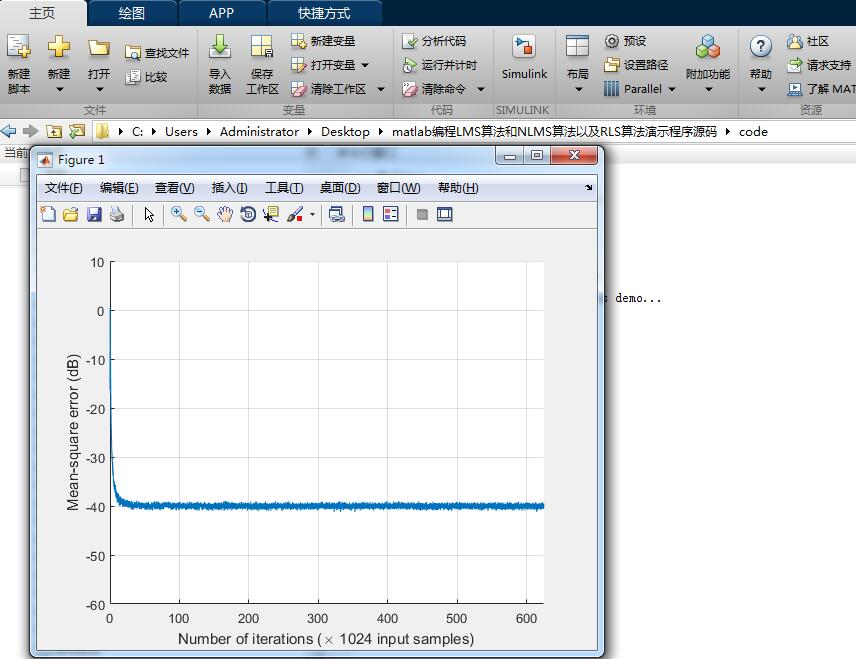Insert Legend via Figure 1 toolbar icon
856x659 pixels.
click(391, 214)
